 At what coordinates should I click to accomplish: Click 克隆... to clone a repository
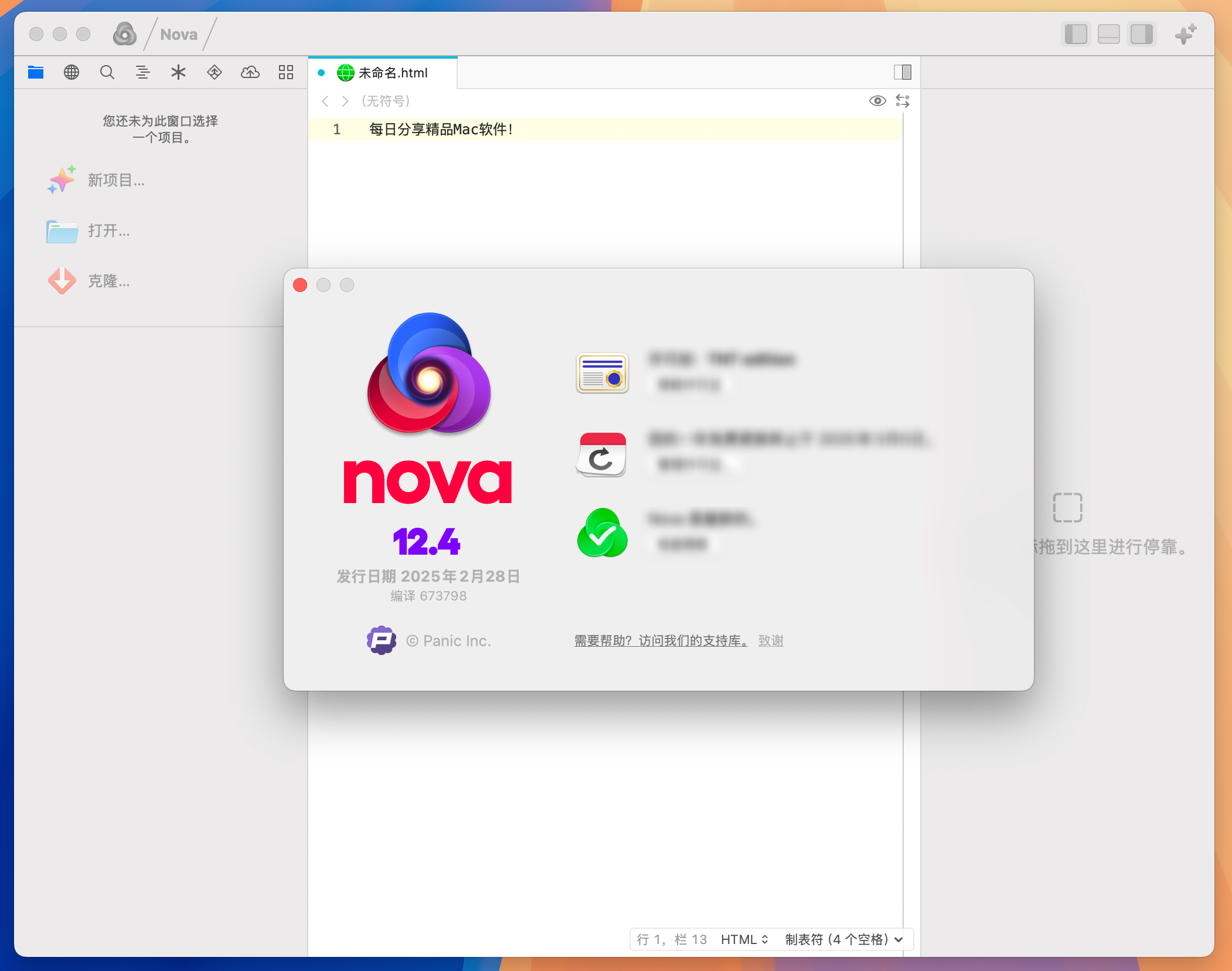[109, 281]
